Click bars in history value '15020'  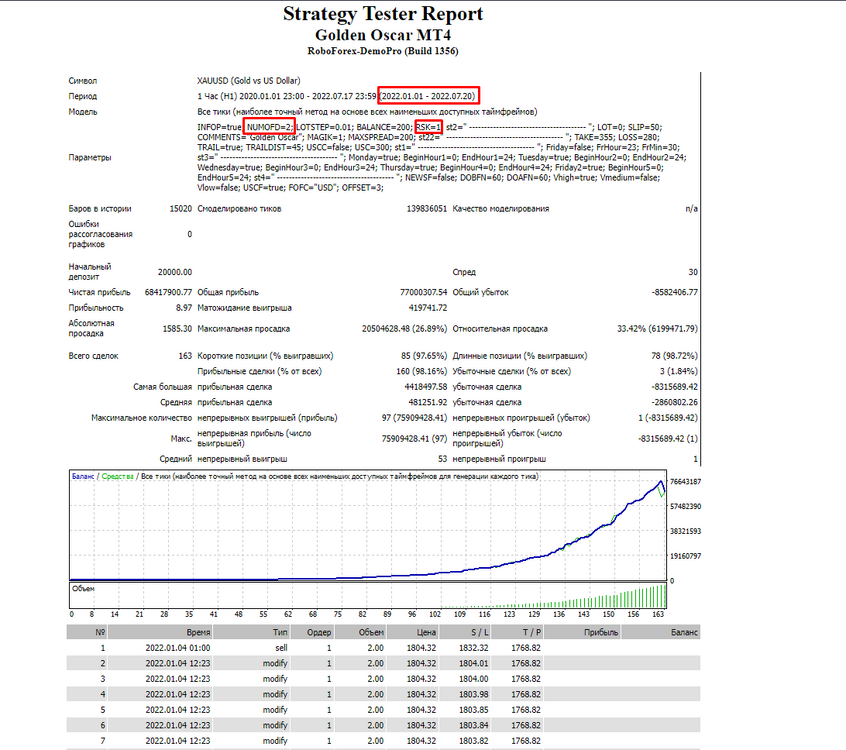tap(181, 209)
